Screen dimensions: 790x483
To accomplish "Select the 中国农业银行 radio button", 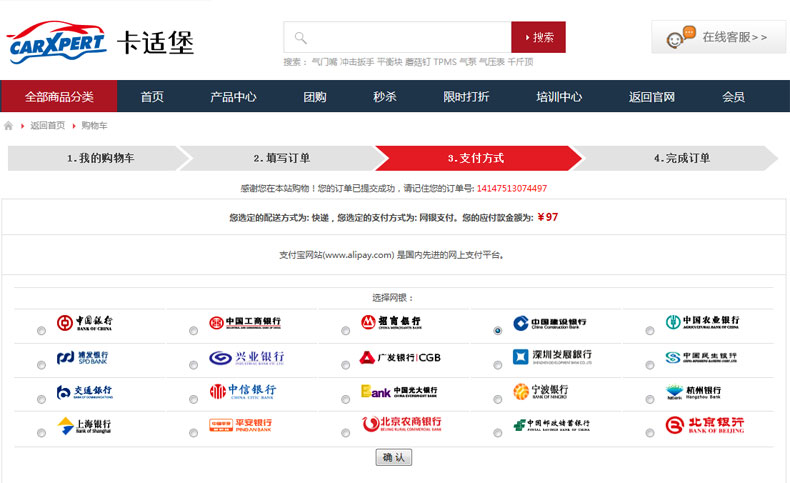I will point(650,331).
